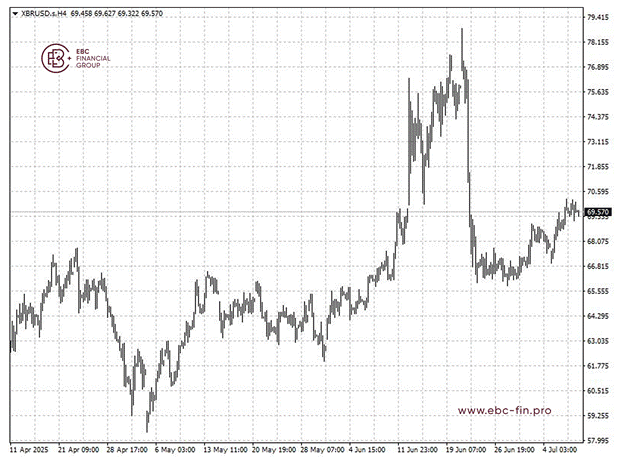
Task: Select the 6 May 03:00 time label
Action: pyautogui.click(x=175, y=450)
